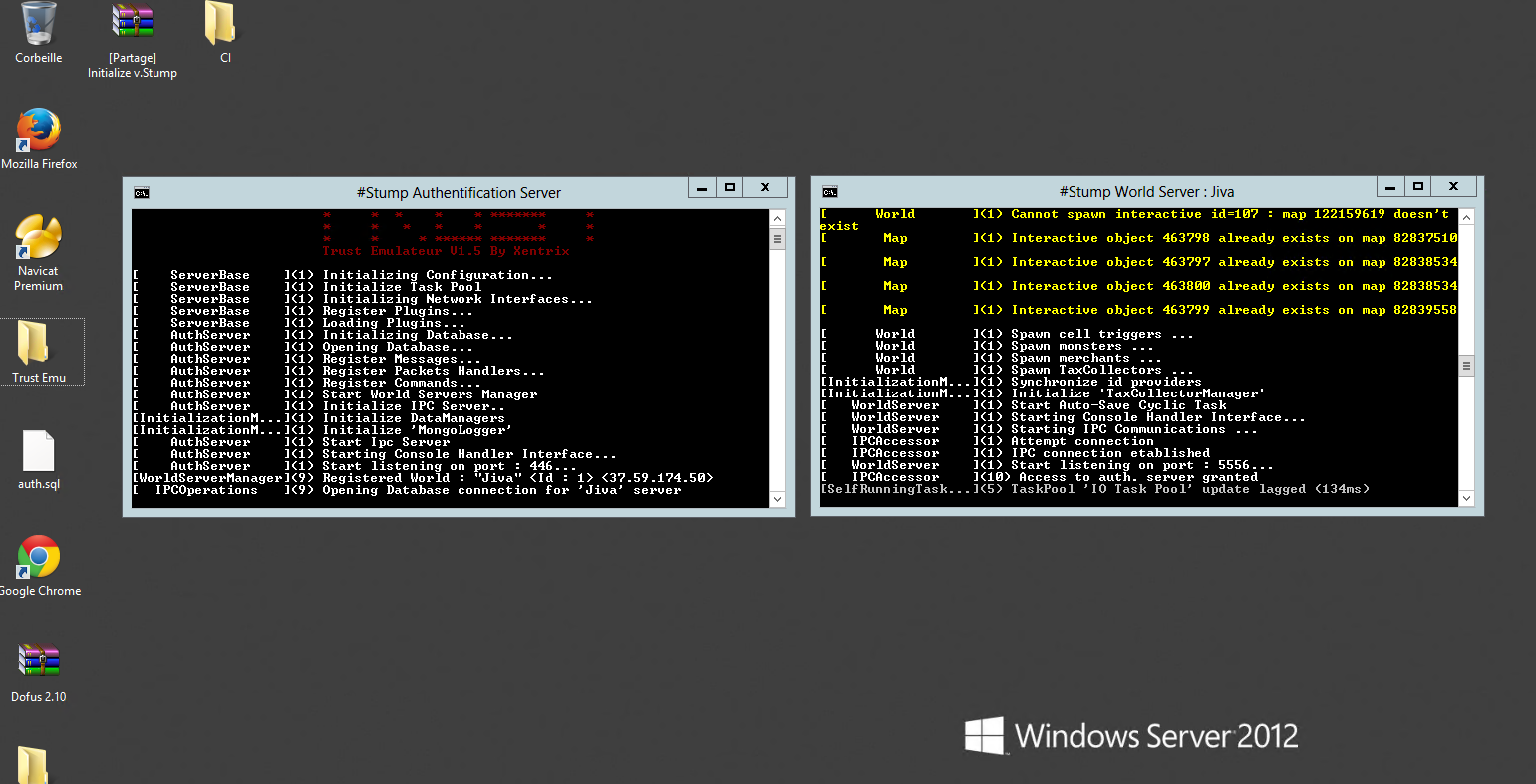Minimize the World Server Jiva window

(1390, 187)
